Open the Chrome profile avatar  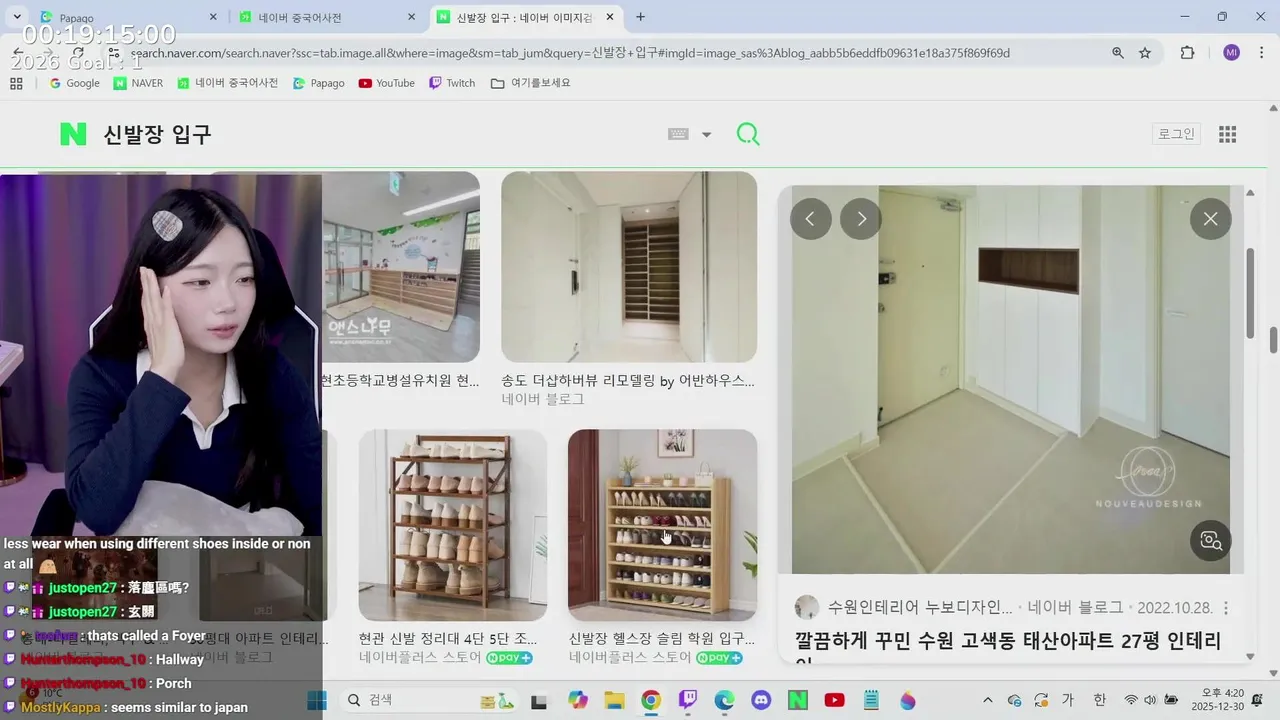click(1231, 53)
